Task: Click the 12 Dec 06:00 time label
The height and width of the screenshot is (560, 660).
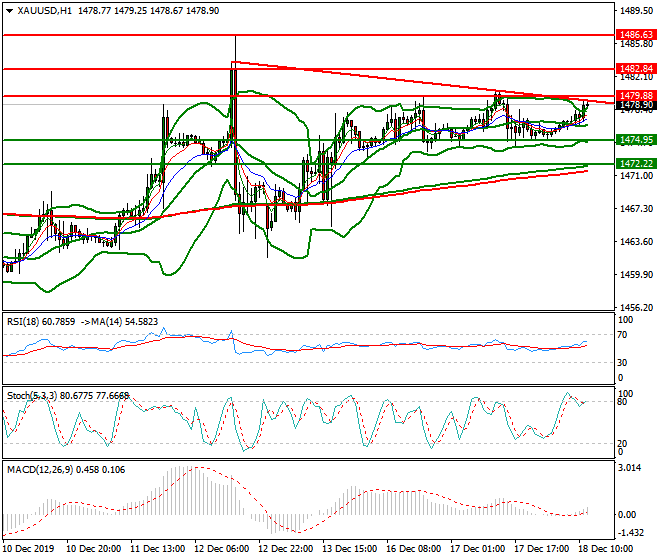Action: [221, 549]
